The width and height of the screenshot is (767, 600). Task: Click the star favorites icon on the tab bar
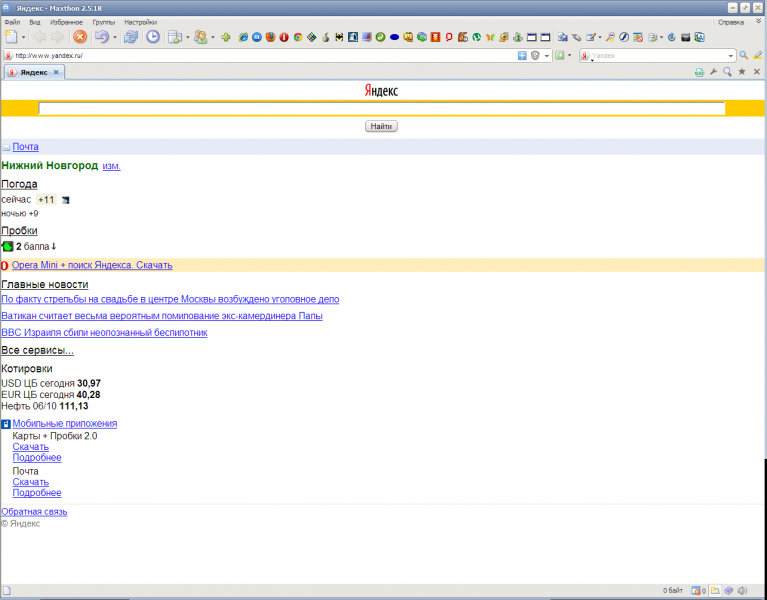[742, 72]
